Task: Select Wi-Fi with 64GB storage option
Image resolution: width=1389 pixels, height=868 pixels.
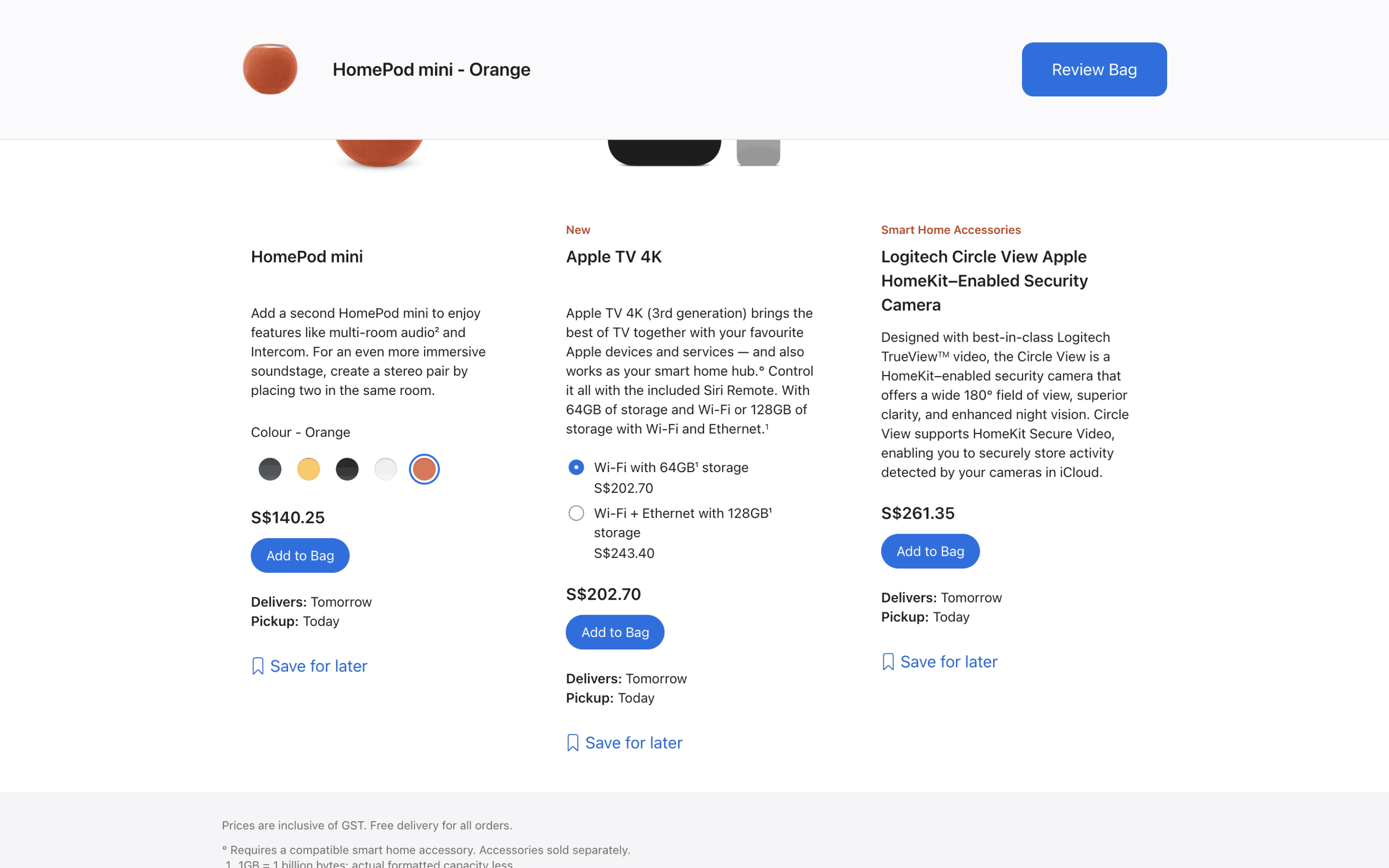Action: click(576, 468)
